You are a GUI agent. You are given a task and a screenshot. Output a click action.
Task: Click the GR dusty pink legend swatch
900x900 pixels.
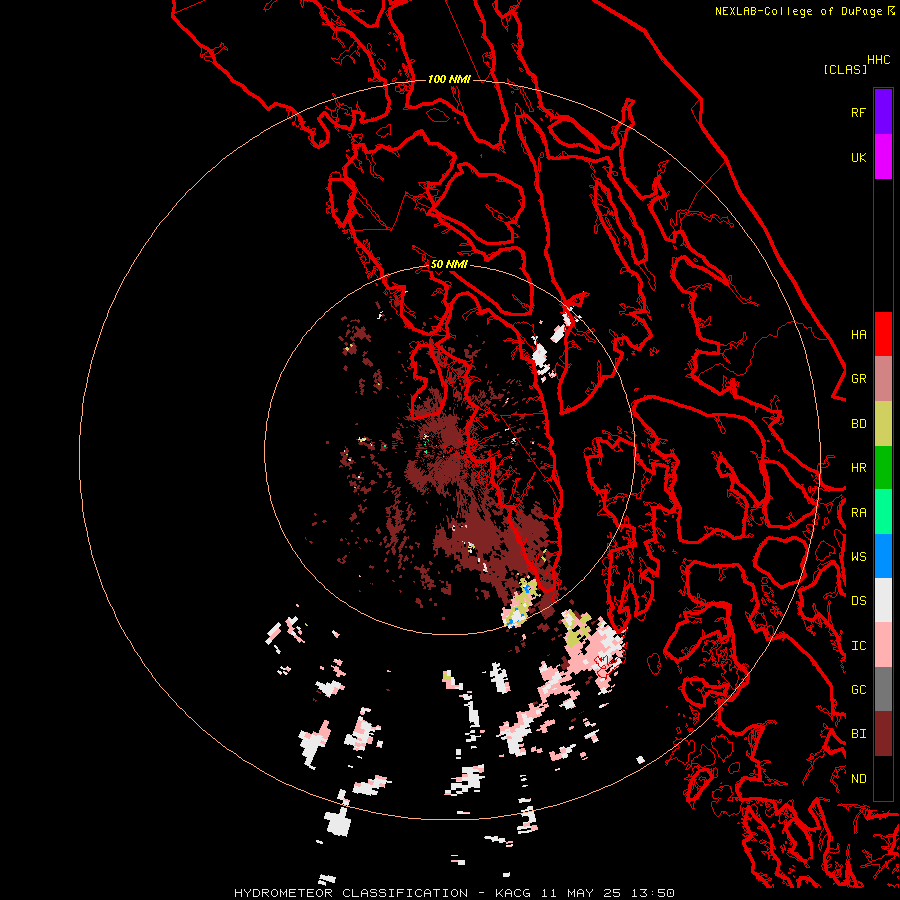point(883,379)
